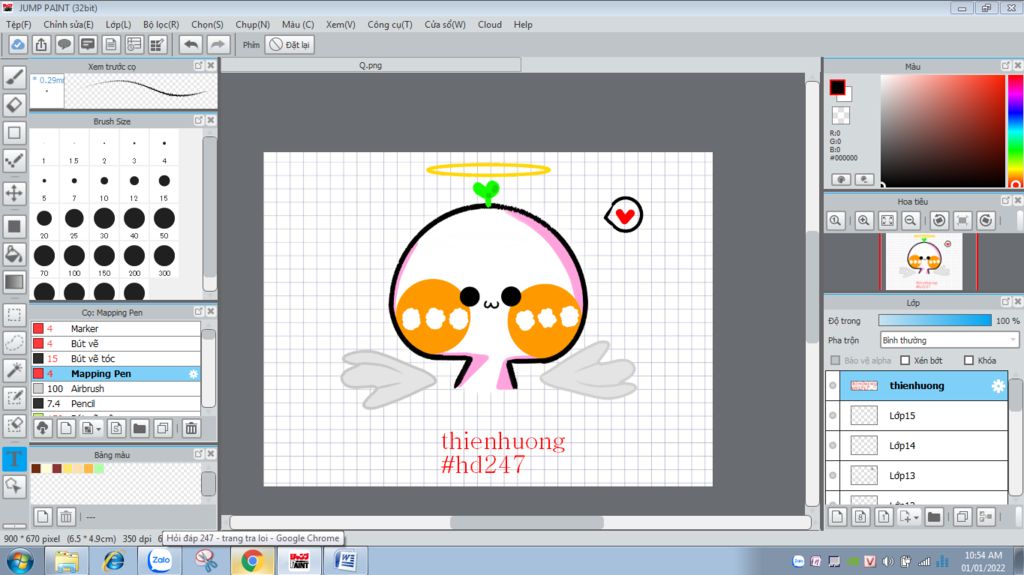
Task: Duplicate layer icon in layer panel
Action: click(962, 517)
